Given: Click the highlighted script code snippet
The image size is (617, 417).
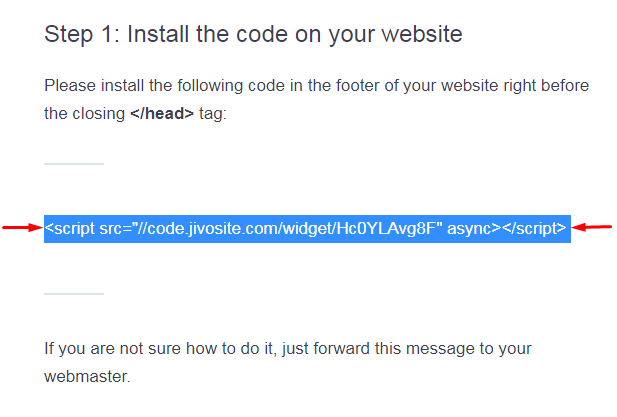Looking at the screenshot, I should pyautogui.click(x=307, y=228).
